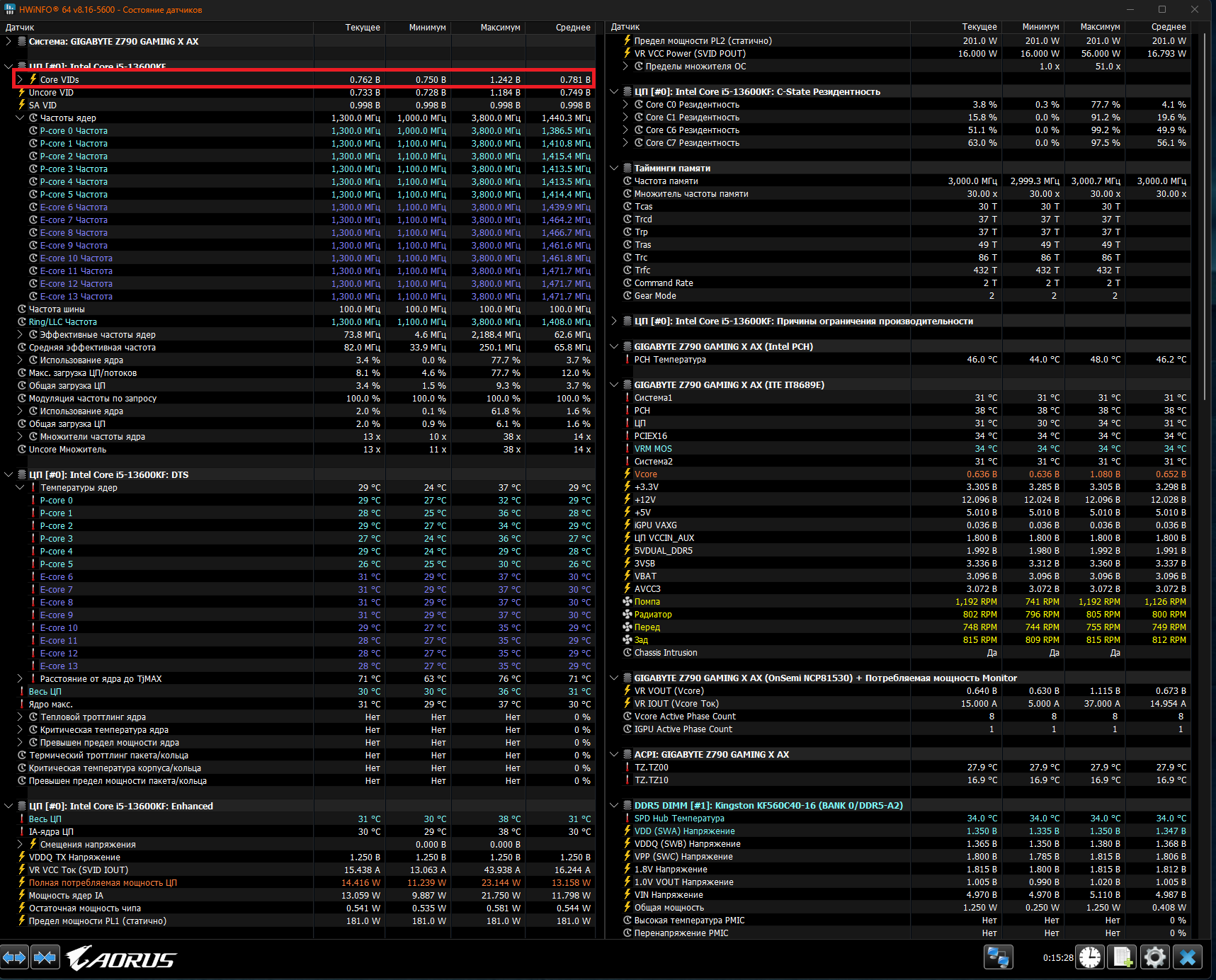Click the chip icon beside Система: GIGABYTE Z790

22,41
